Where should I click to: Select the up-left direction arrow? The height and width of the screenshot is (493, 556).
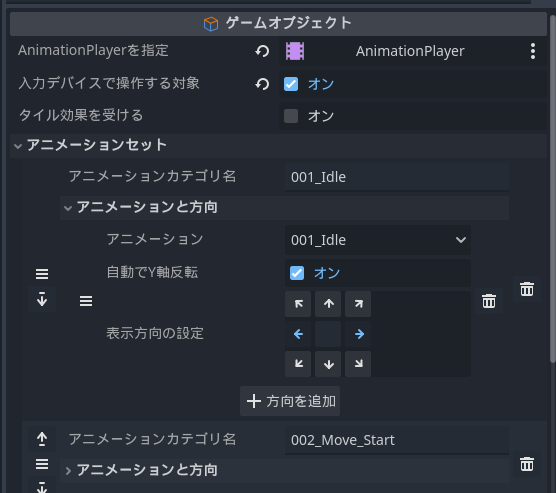point(298,304)
